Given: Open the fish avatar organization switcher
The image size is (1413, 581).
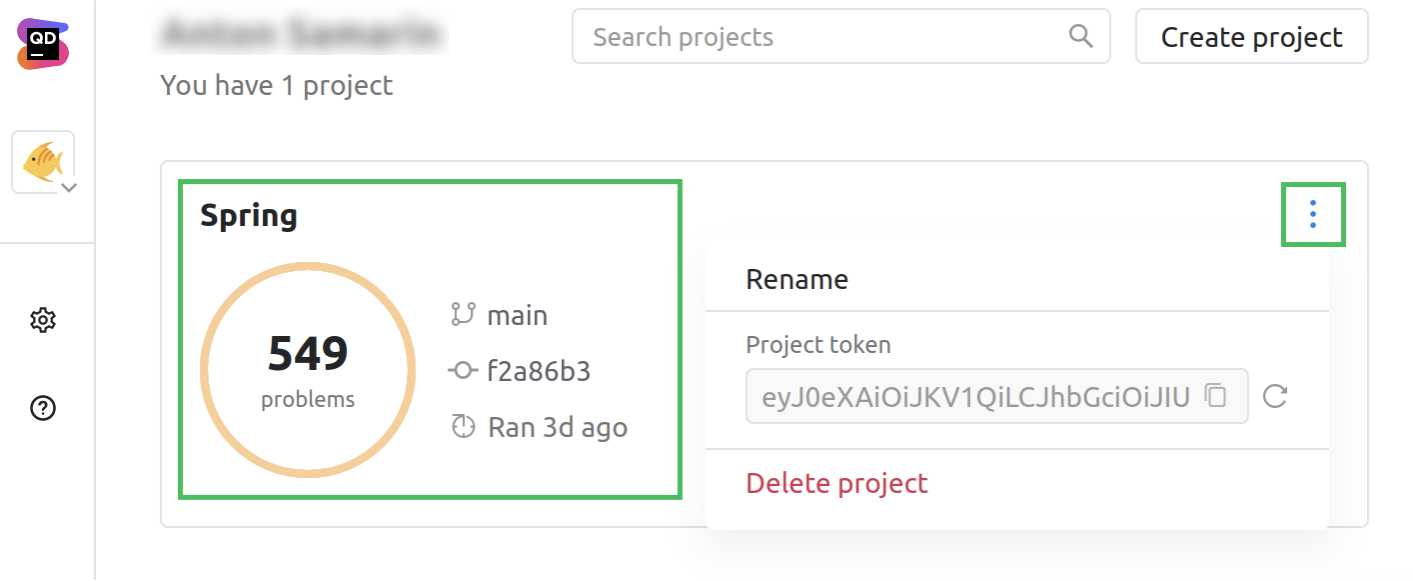Looking at the screenshot, I should coord(43,162).
